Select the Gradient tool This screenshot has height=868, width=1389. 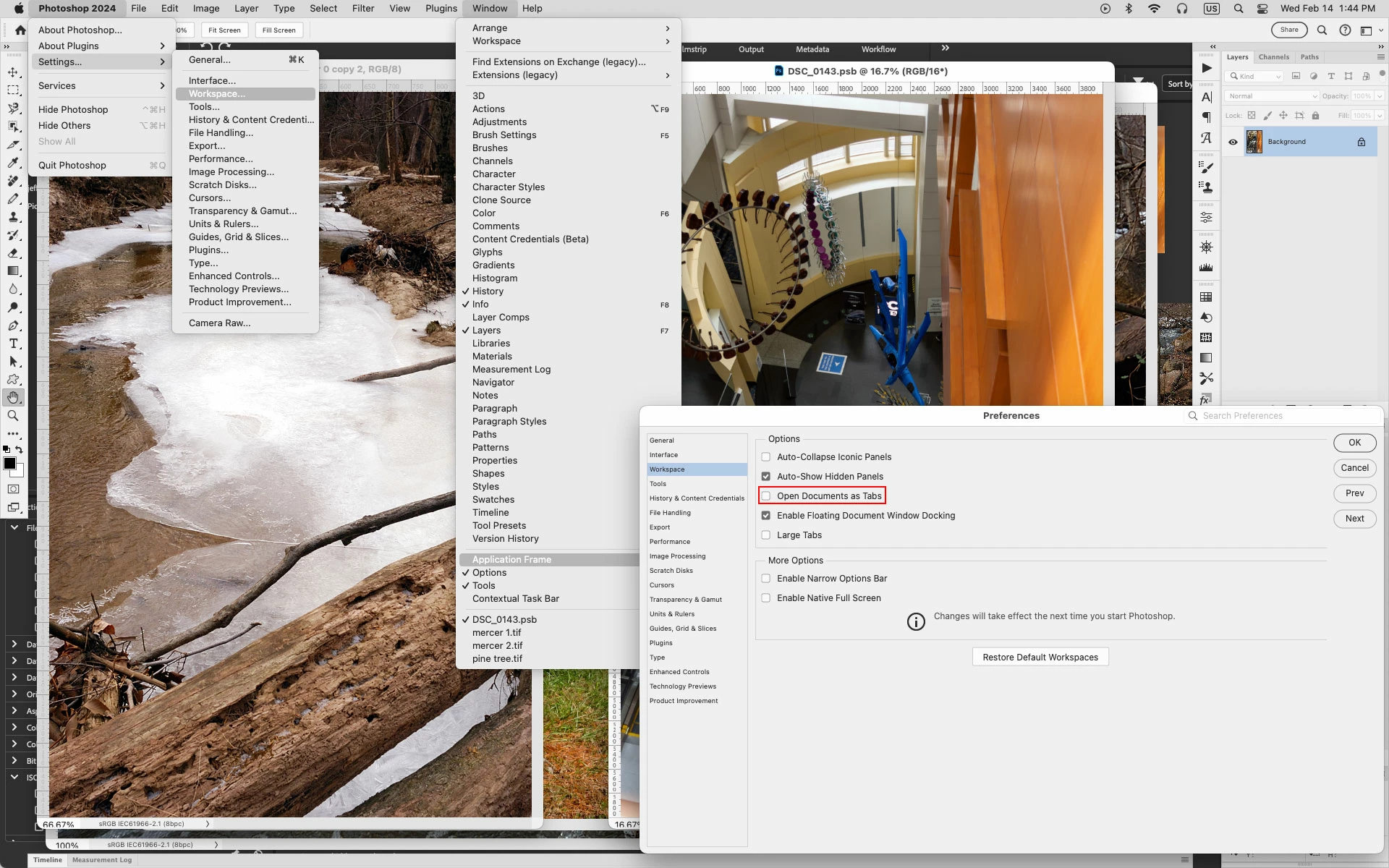pos(13,271)
